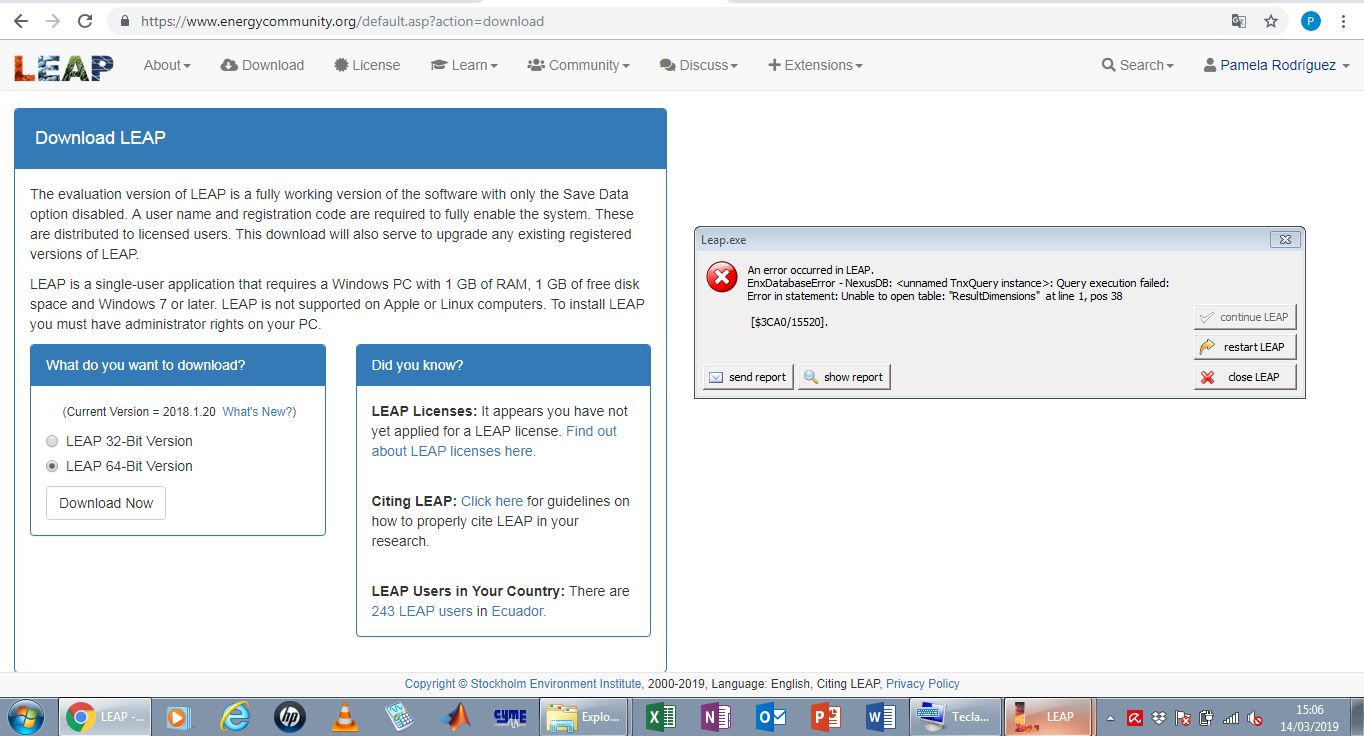Open the License nav item
This screenshot has width=1364, height=736.
367,65
